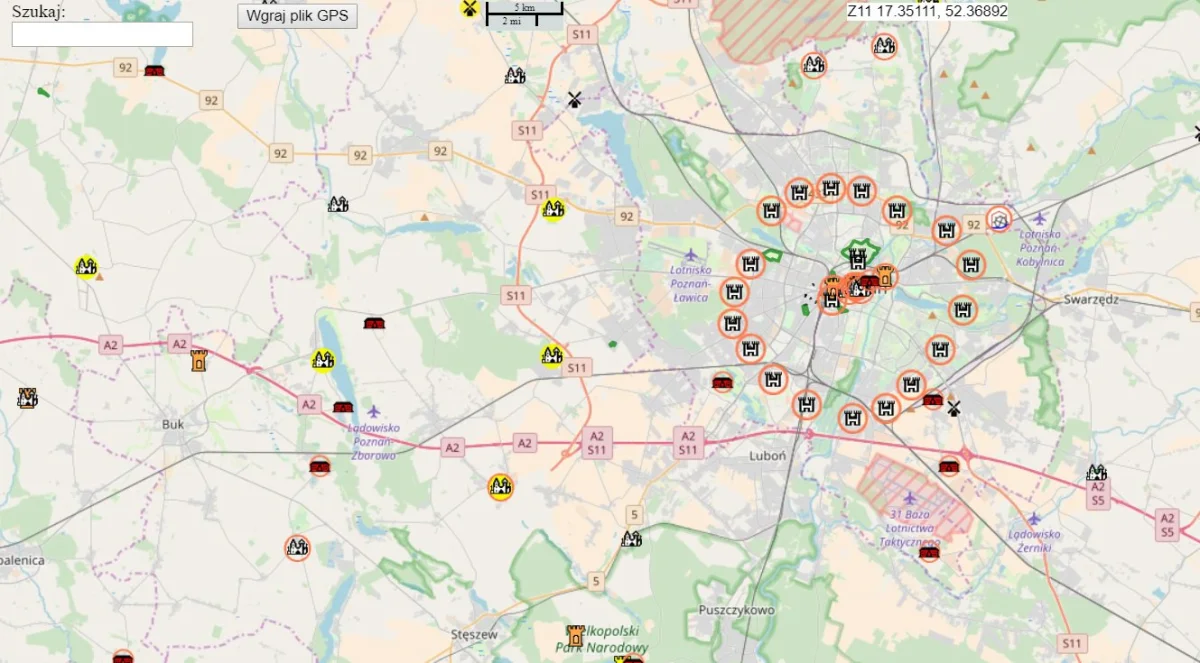Viewport: 1200px width, 663px height.
Task: Click the Szukaj label text
Action: coord(39,10)
